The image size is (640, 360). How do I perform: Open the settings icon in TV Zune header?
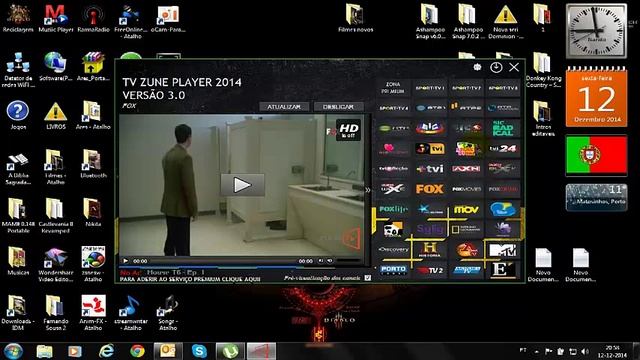(x=477, y=67)
